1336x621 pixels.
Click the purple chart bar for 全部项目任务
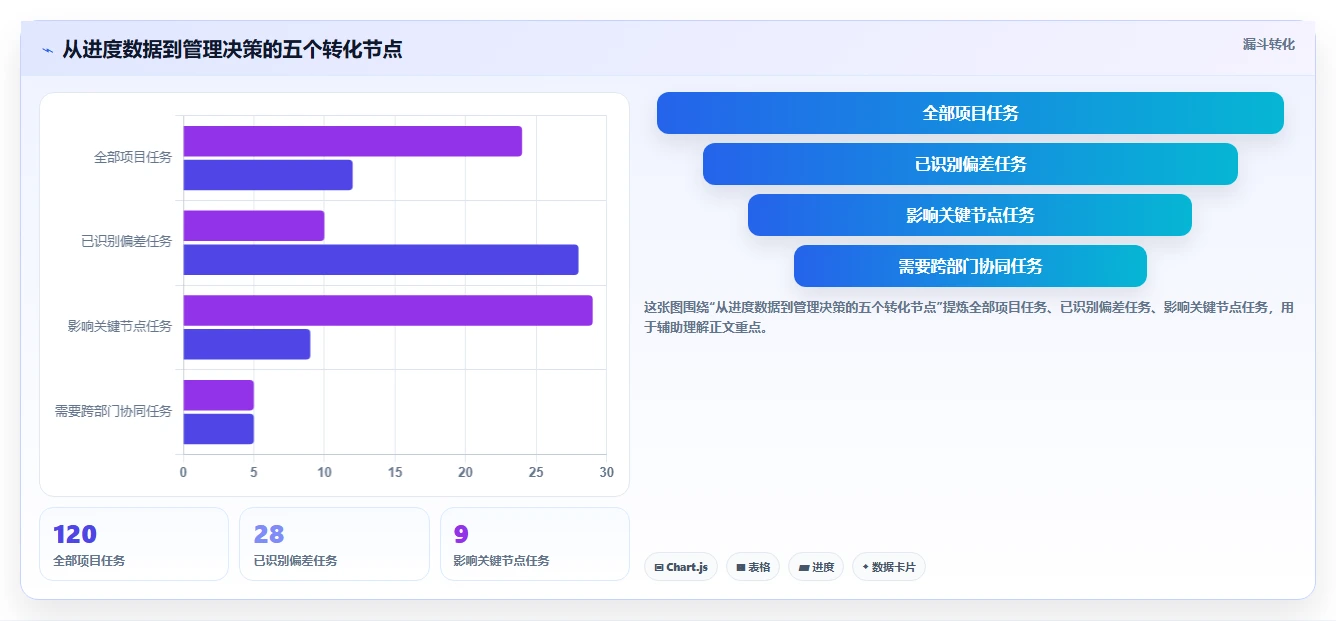(352, 141)
